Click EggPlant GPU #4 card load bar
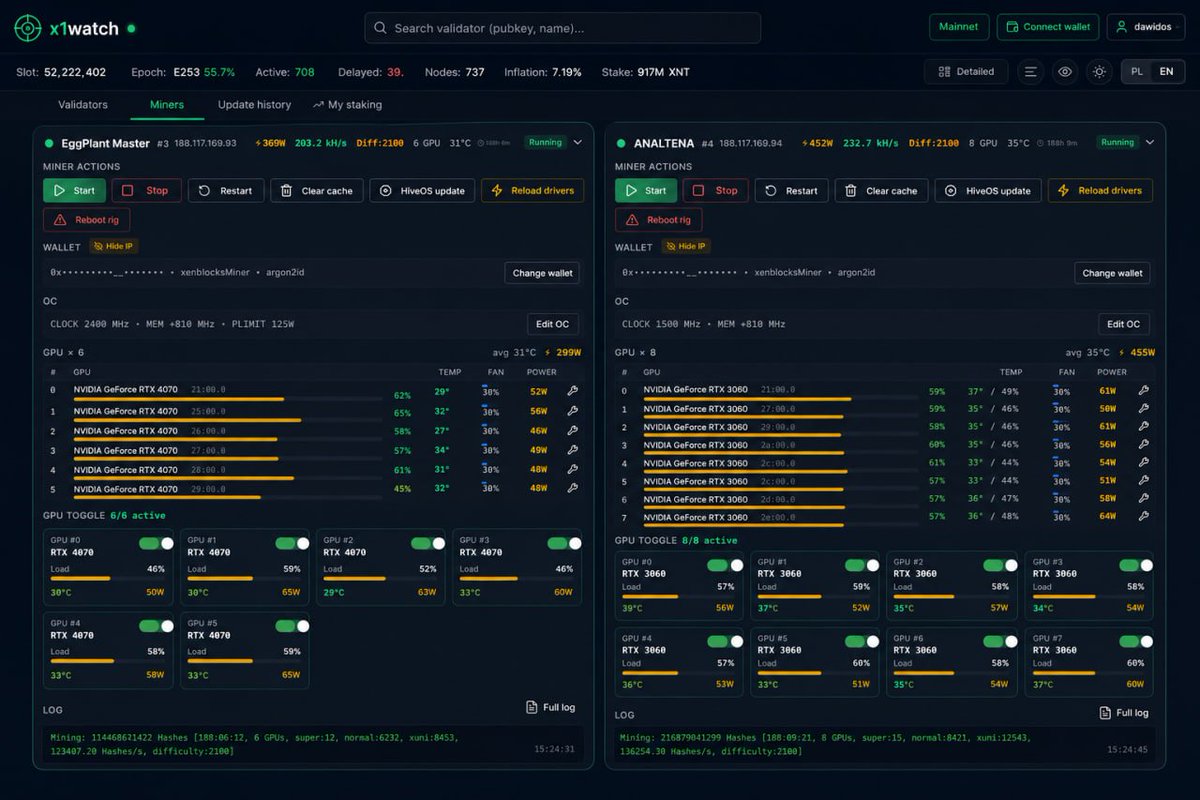This screenshot has width=1200, height=800. click(x=108, y=661)
